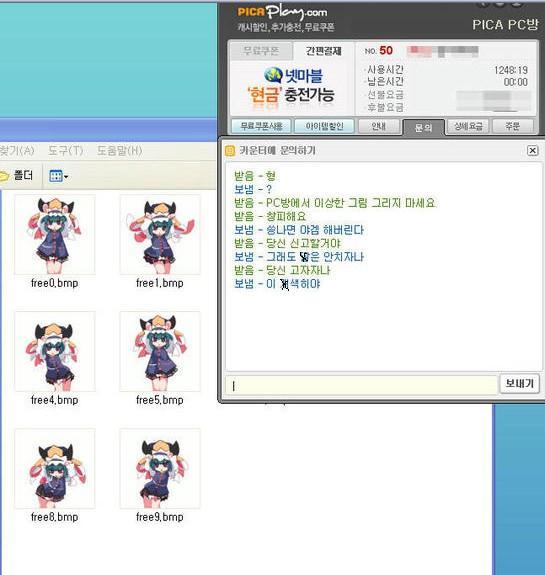Open the views icon dropdown
The height and width of the screenshot is (575, 545).
pos(59,176)
